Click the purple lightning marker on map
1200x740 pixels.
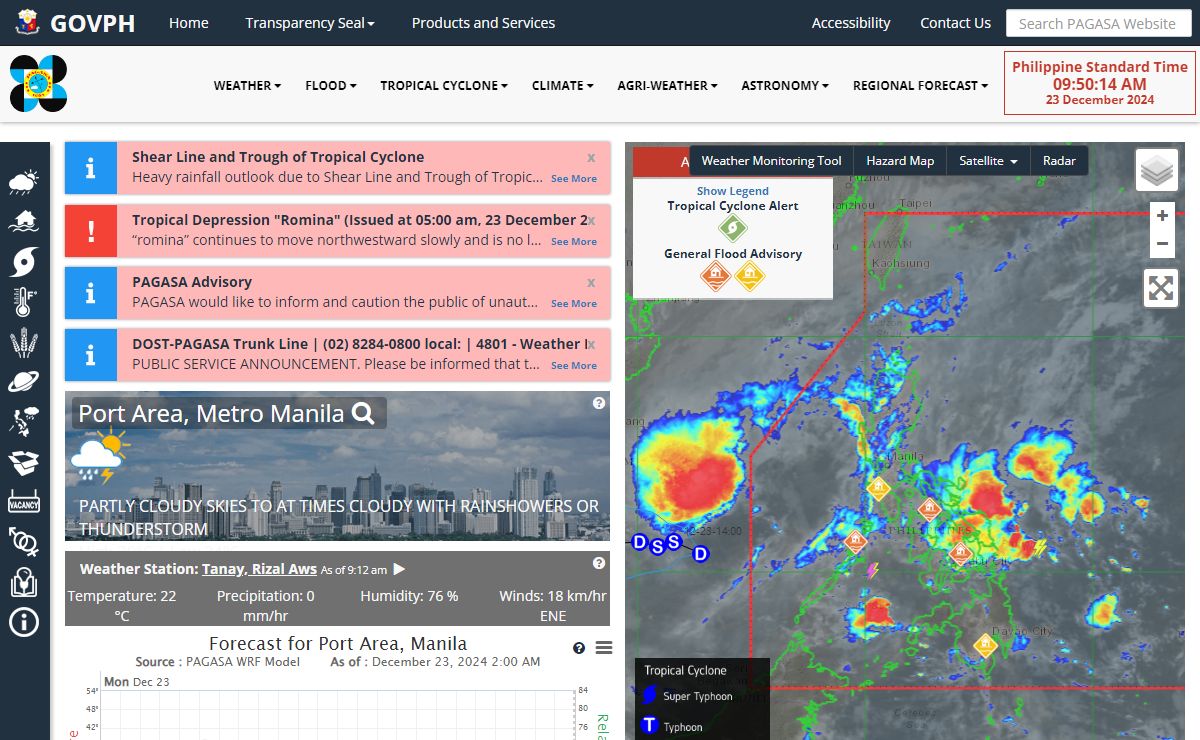[872, 570]
